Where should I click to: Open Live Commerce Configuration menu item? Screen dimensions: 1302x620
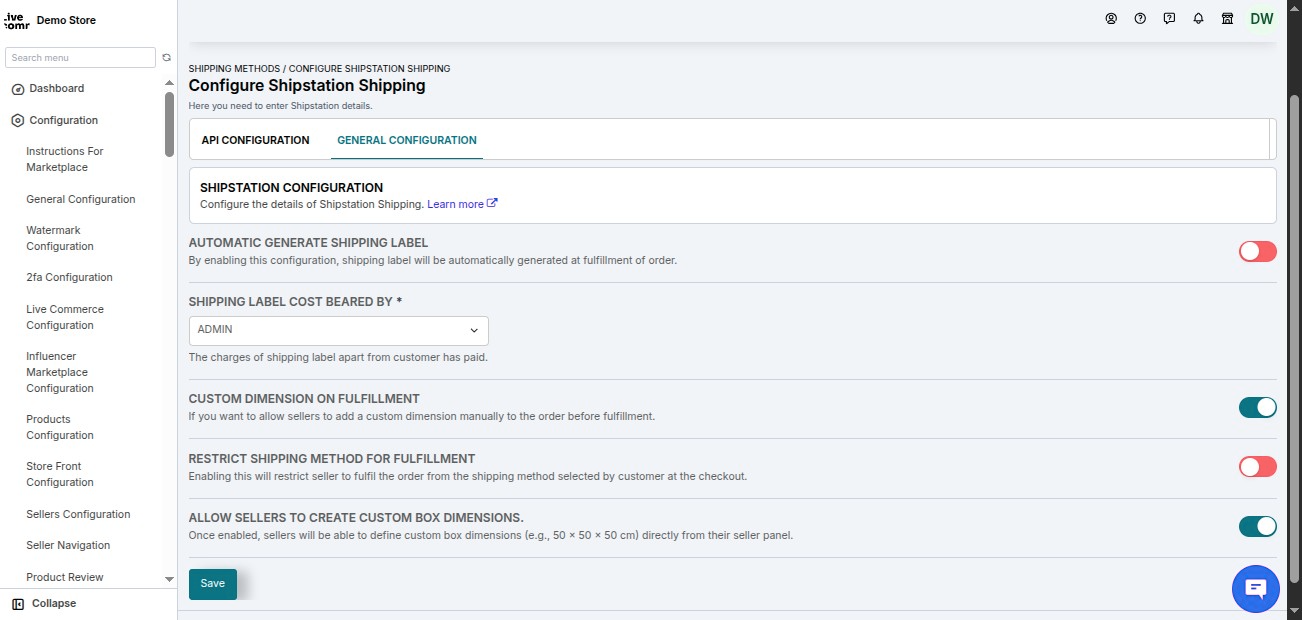tap(65, 318)
